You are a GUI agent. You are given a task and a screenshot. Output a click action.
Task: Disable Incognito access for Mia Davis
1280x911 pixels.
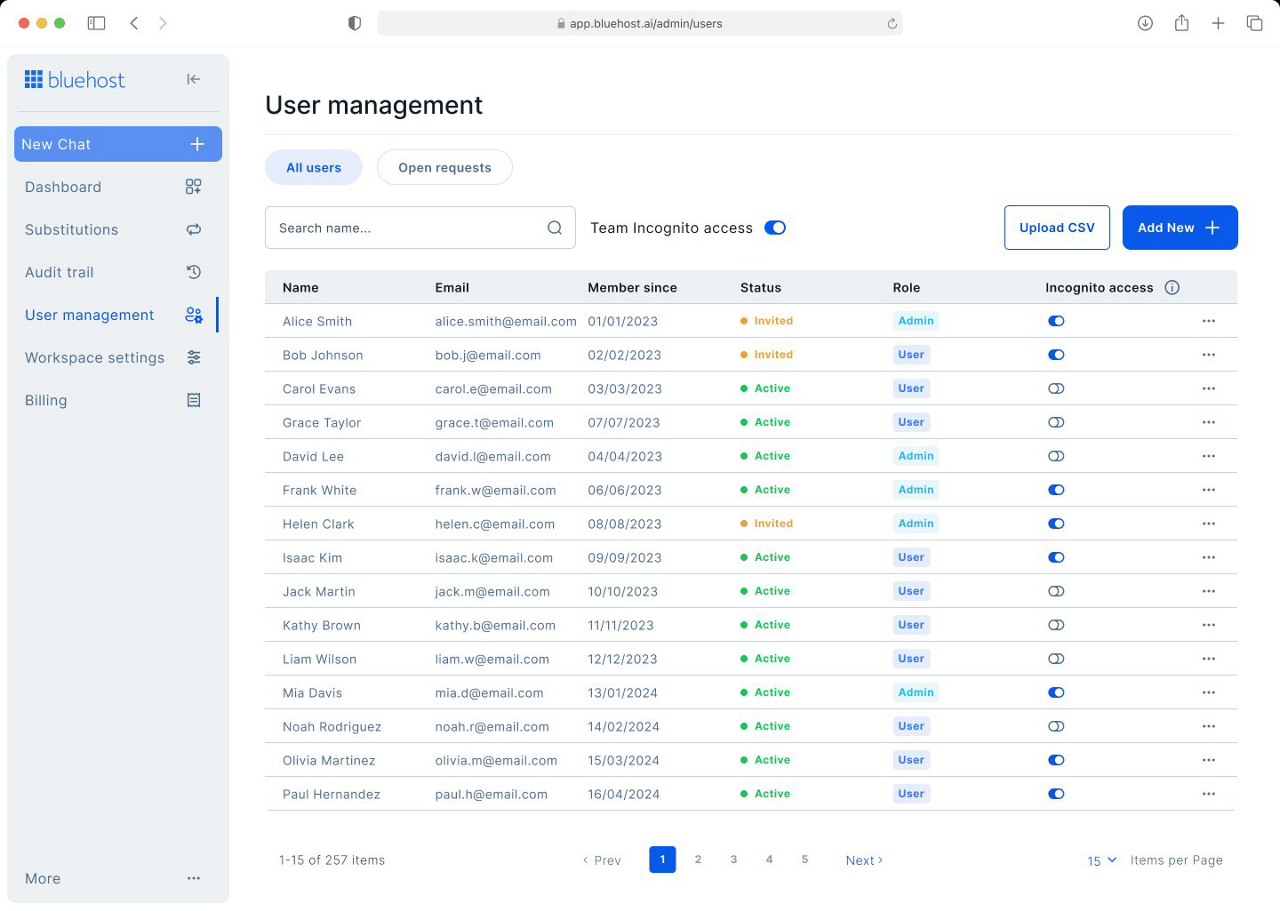(x=1056, y=692)
